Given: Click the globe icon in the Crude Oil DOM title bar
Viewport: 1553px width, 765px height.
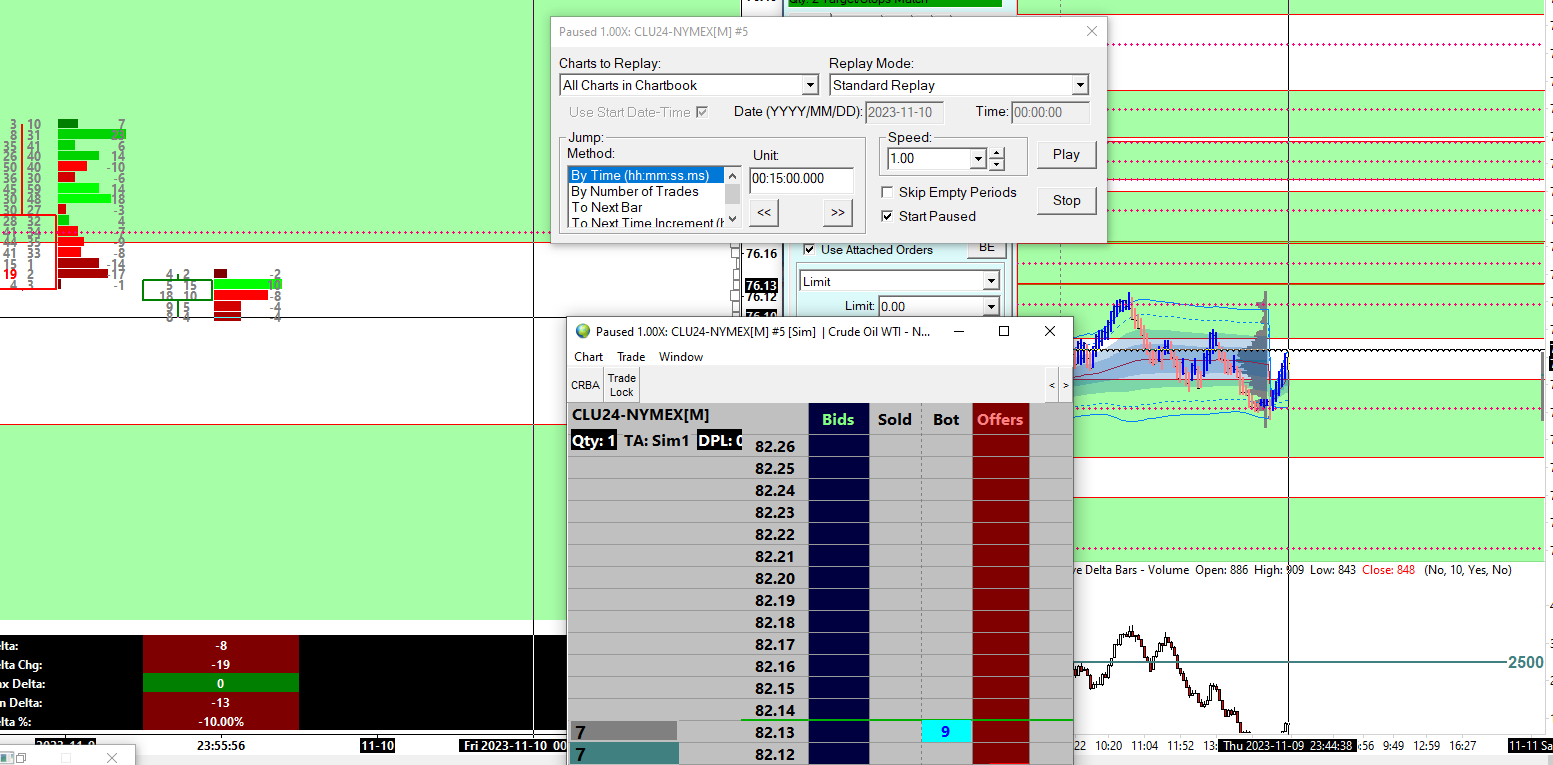Looking at the screenshot, I should (583, 331).
